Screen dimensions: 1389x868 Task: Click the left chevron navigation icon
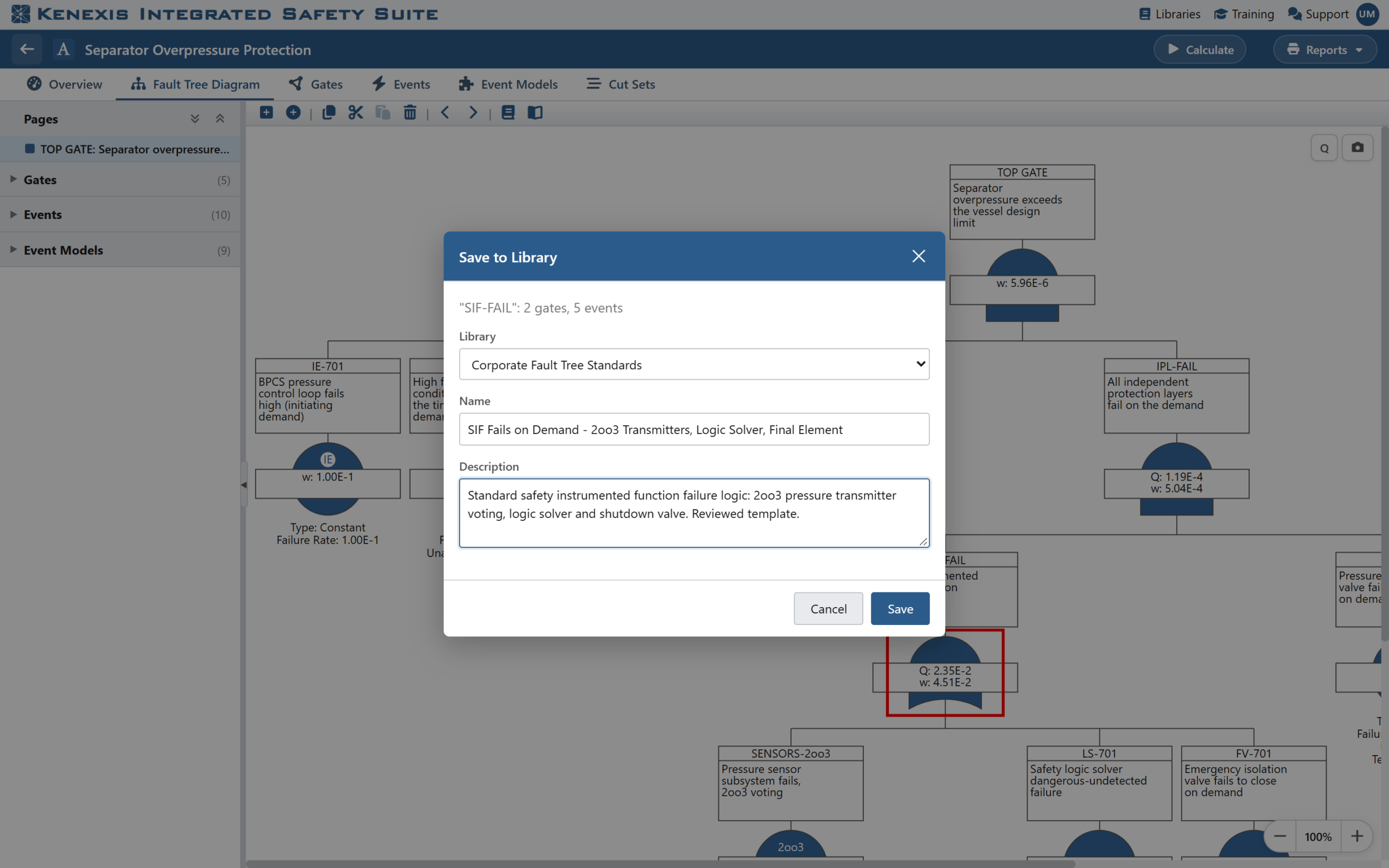pos(445,112)
